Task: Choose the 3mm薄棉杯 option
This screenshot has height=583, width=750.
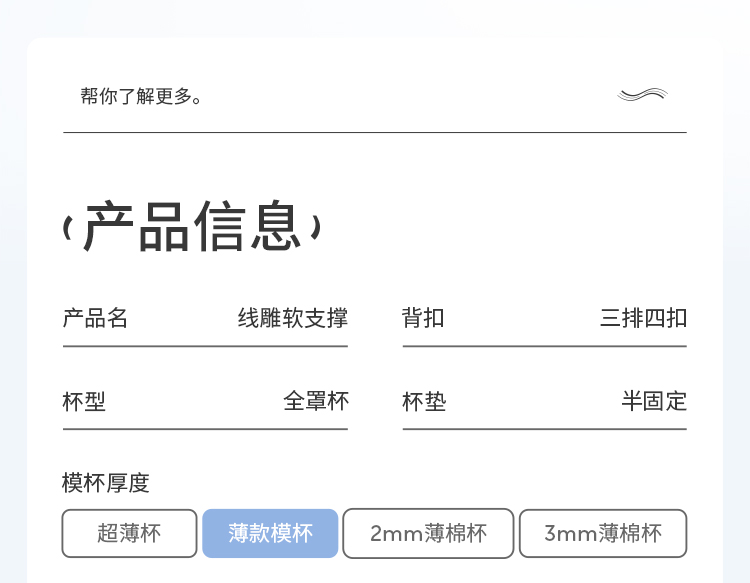Action: click(x=602, y=533)
